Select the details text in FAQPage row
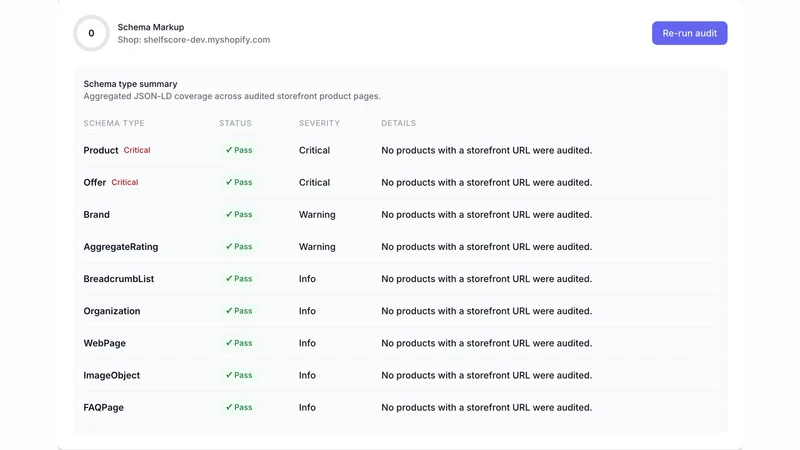Viewport: 800px width, 450px height. coord(487,408)
